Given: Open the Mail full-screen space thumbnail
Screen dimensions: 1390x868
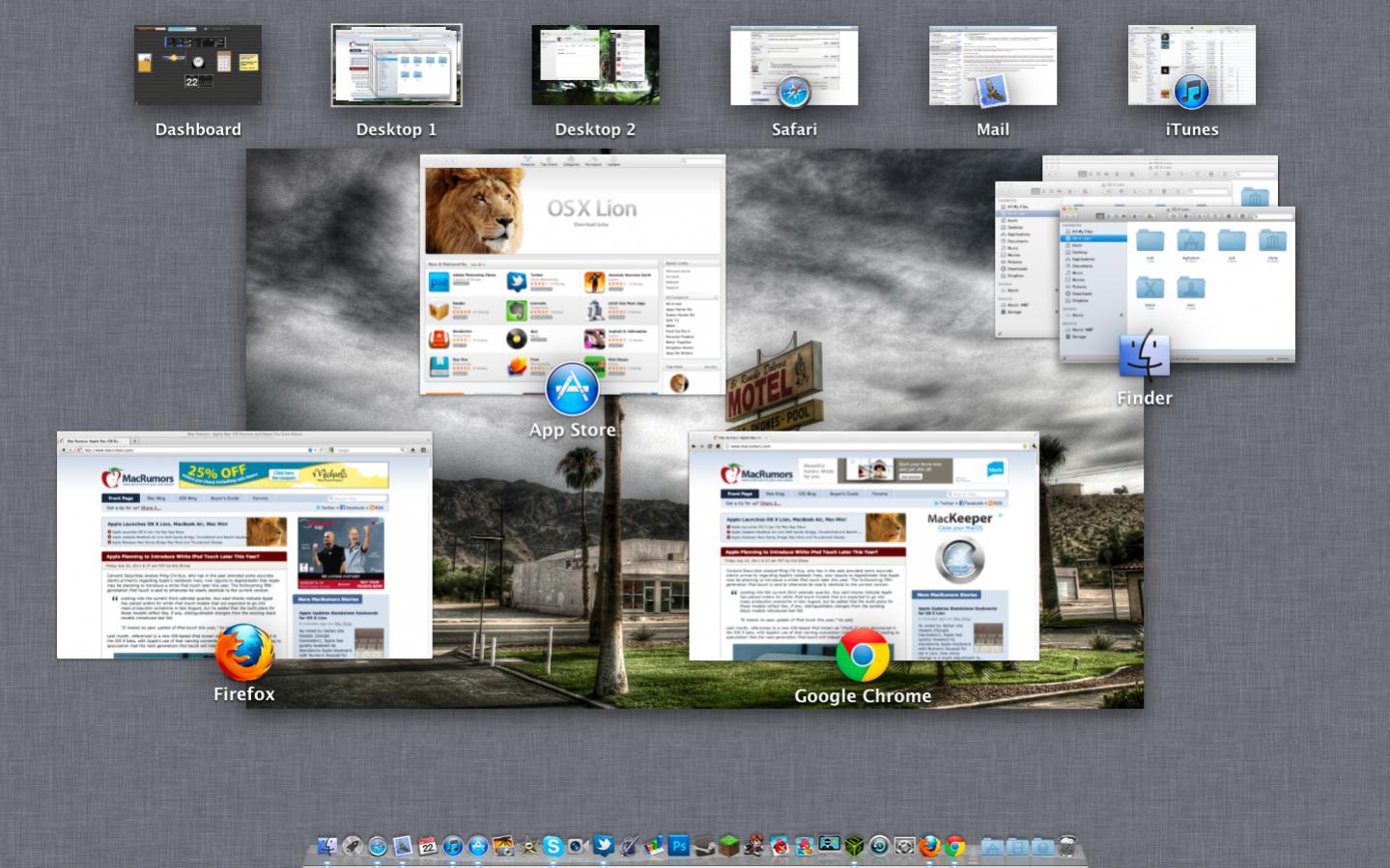Looking at the screenshot, I should [993, 65].
